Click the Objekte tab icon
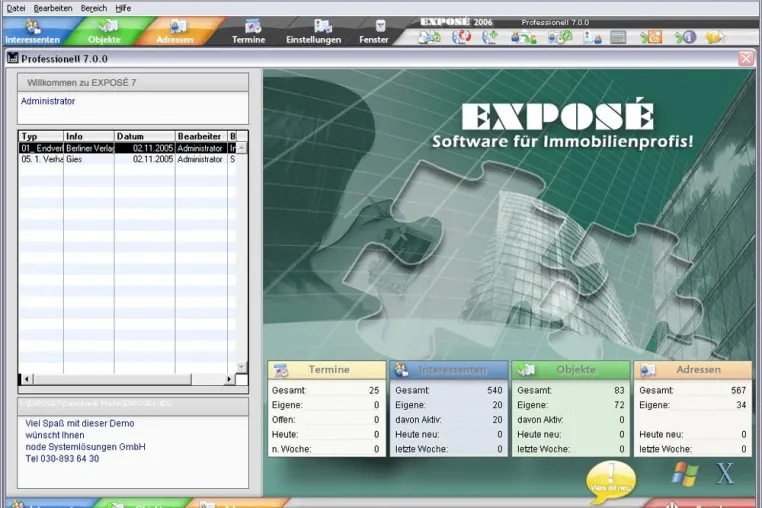Screen dimensions: 762x508 [107, 25]
